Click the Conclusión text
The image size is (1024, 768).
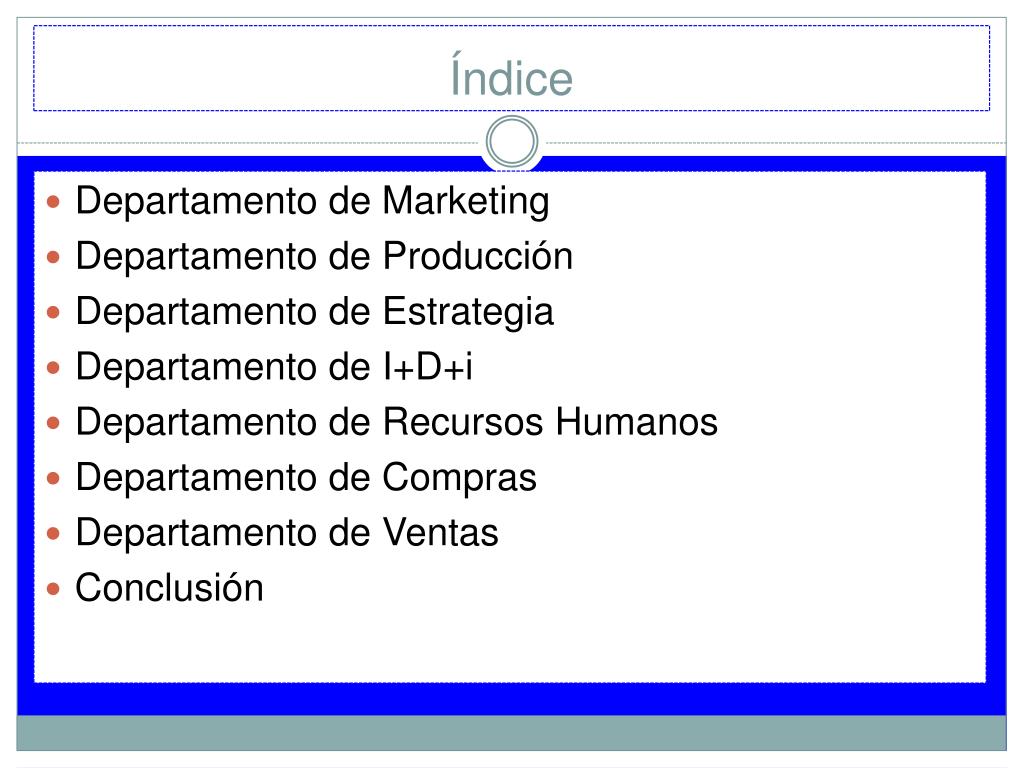click(x=170, y=588)
